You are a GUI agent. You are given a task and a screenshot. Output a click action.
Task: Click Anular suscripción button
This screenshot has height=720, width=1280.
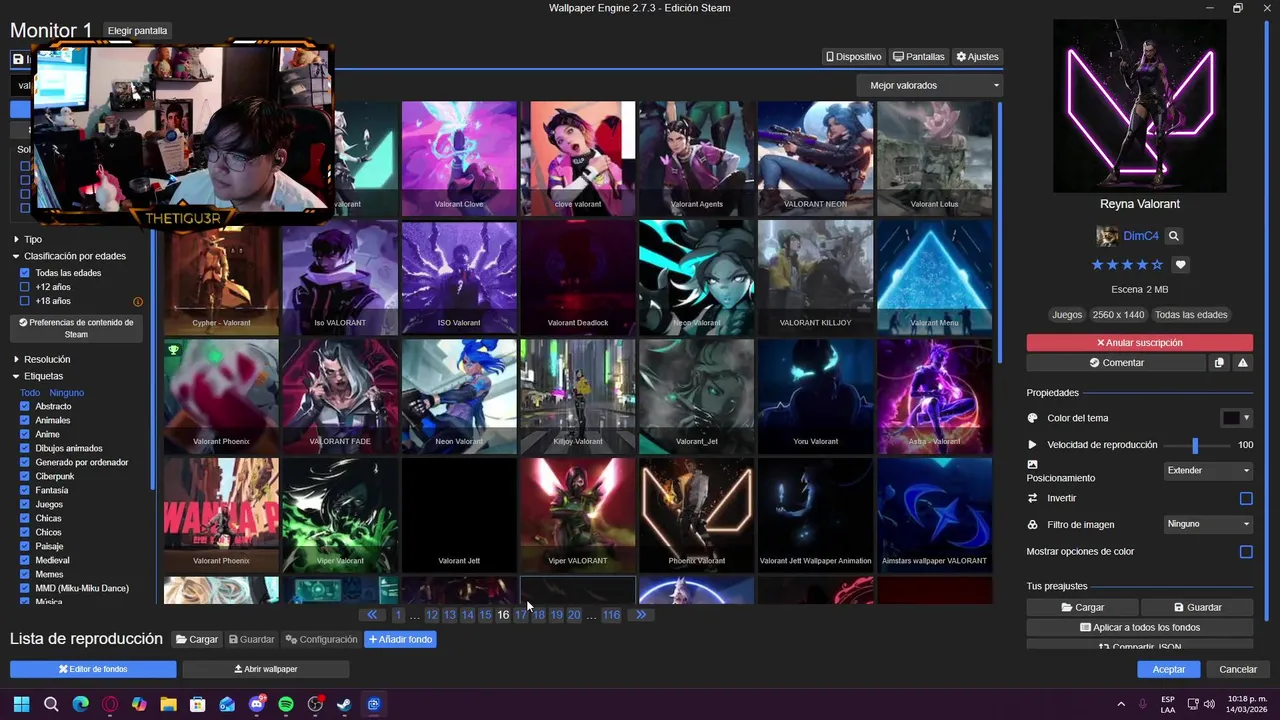[x=1139, y=343]
